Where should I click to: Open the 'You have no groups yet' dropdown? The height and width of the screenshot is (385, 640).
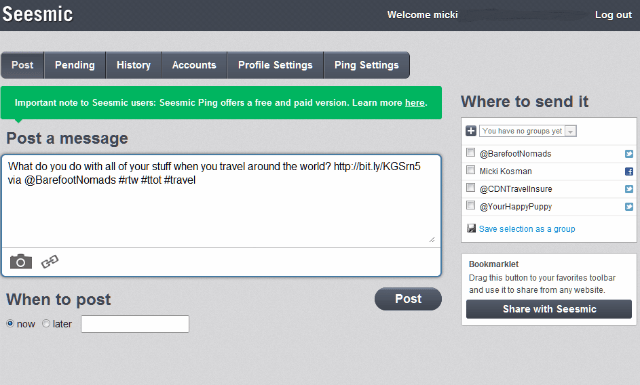point(528,131)
